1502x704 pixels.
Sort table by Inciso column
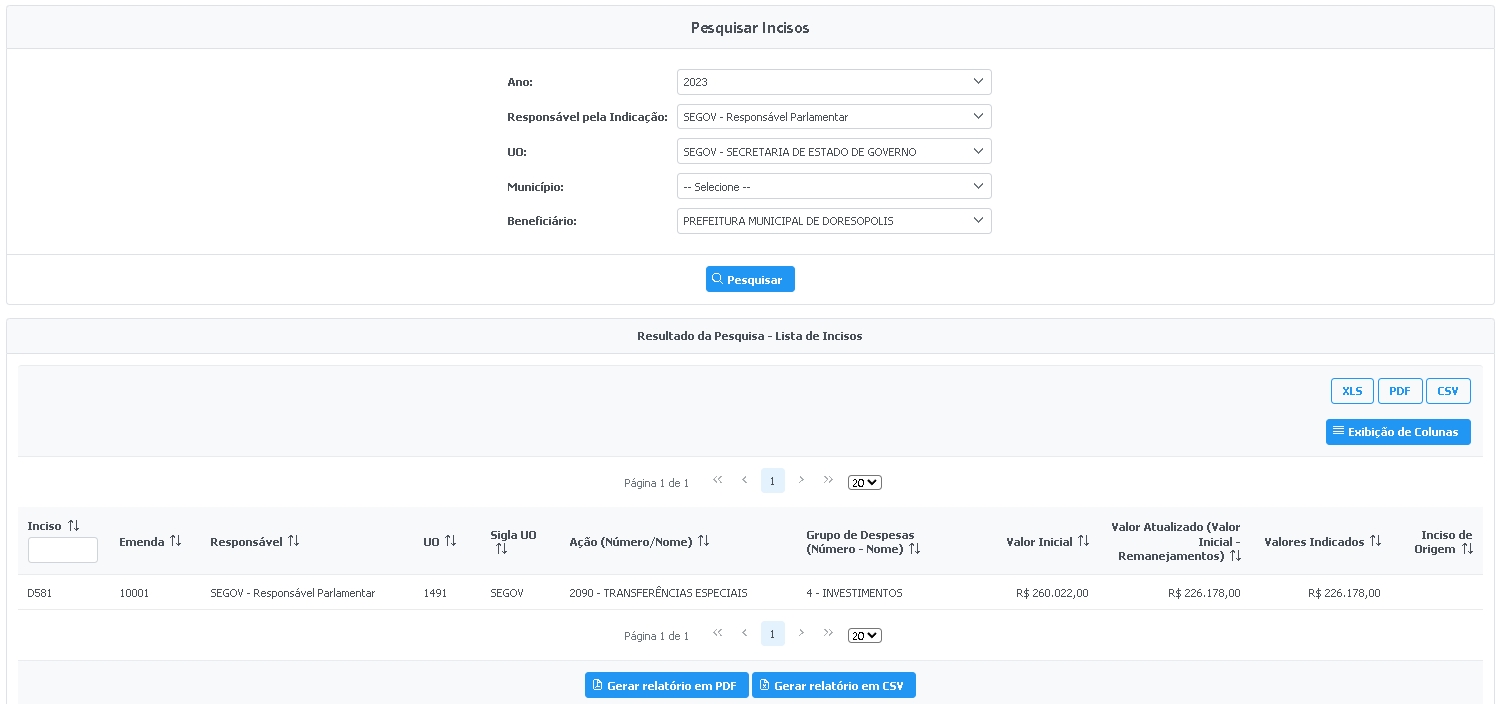(74, 525)
